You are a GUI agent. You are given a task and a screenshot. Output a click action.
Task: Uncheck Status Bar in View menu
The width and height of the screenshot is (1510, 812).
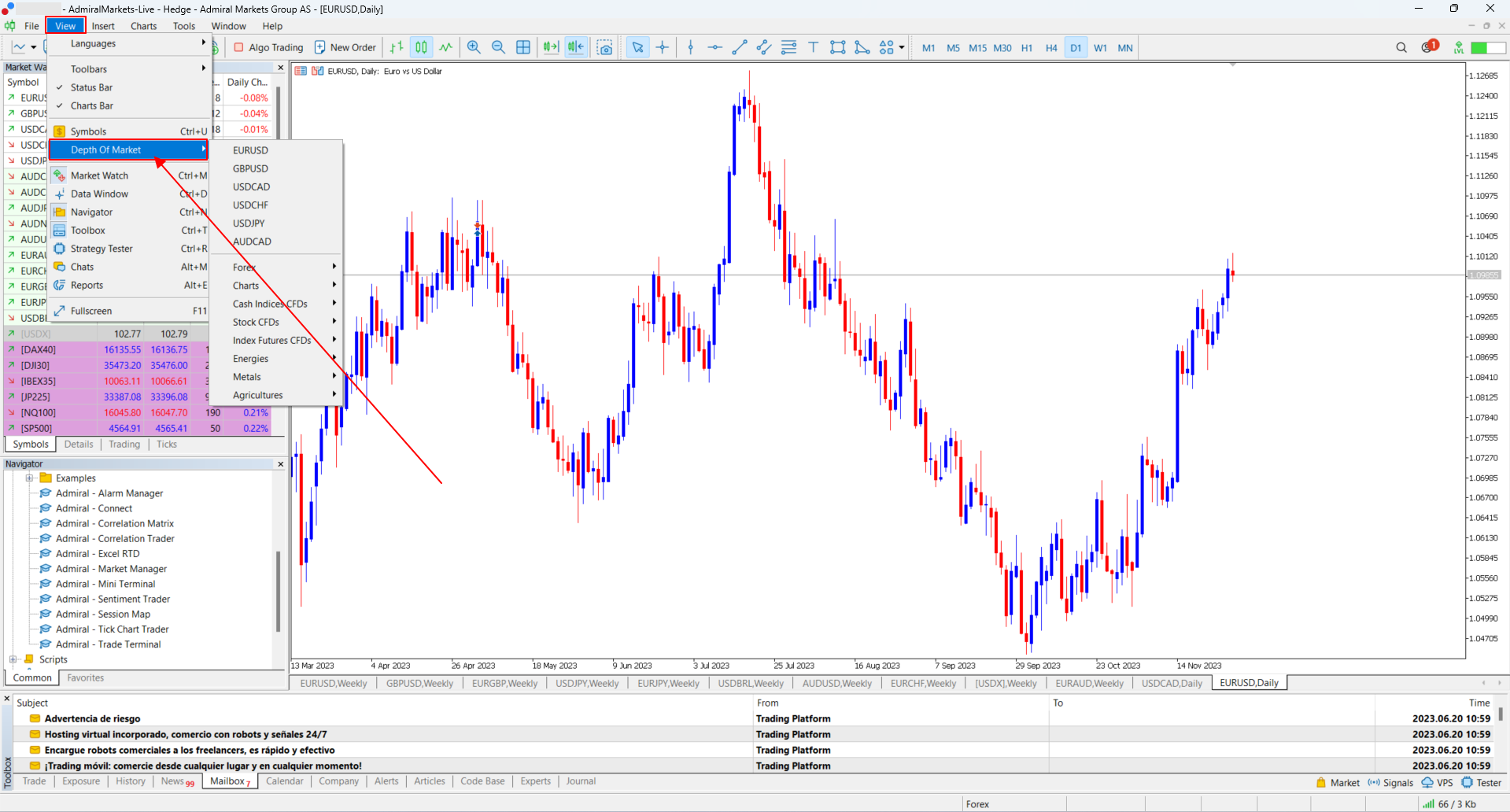tap(130, 87)
